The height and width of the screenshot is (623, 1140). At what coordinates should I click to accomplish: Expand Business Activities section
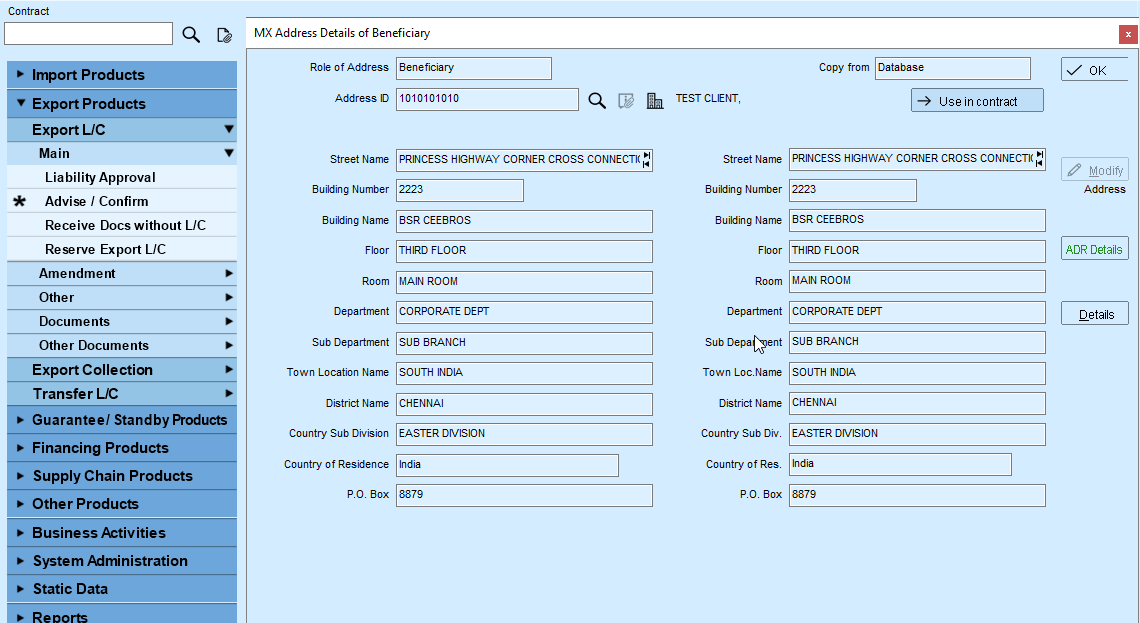coord(122,533)
